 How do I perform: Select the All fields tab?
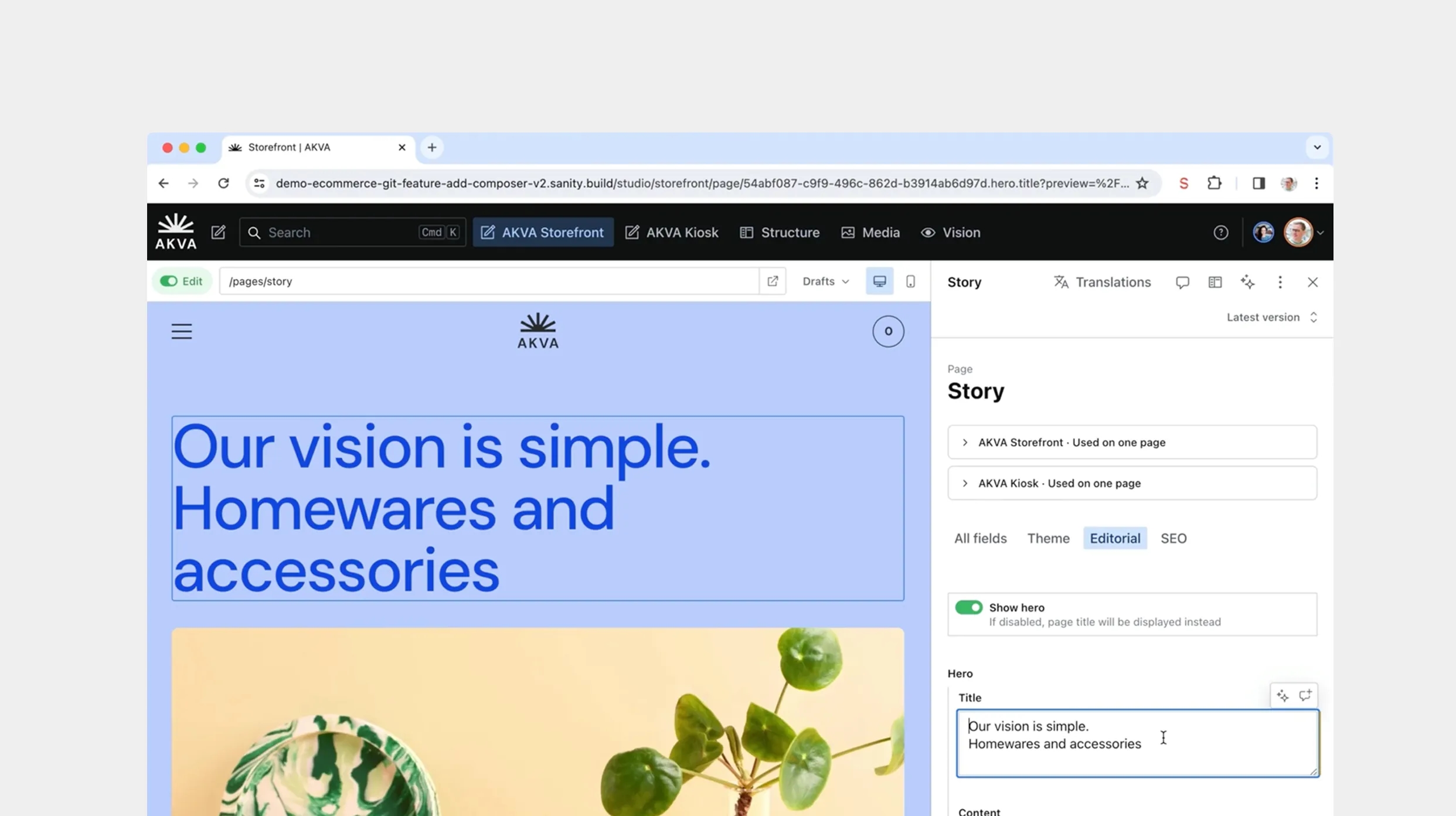pos(980,538)
